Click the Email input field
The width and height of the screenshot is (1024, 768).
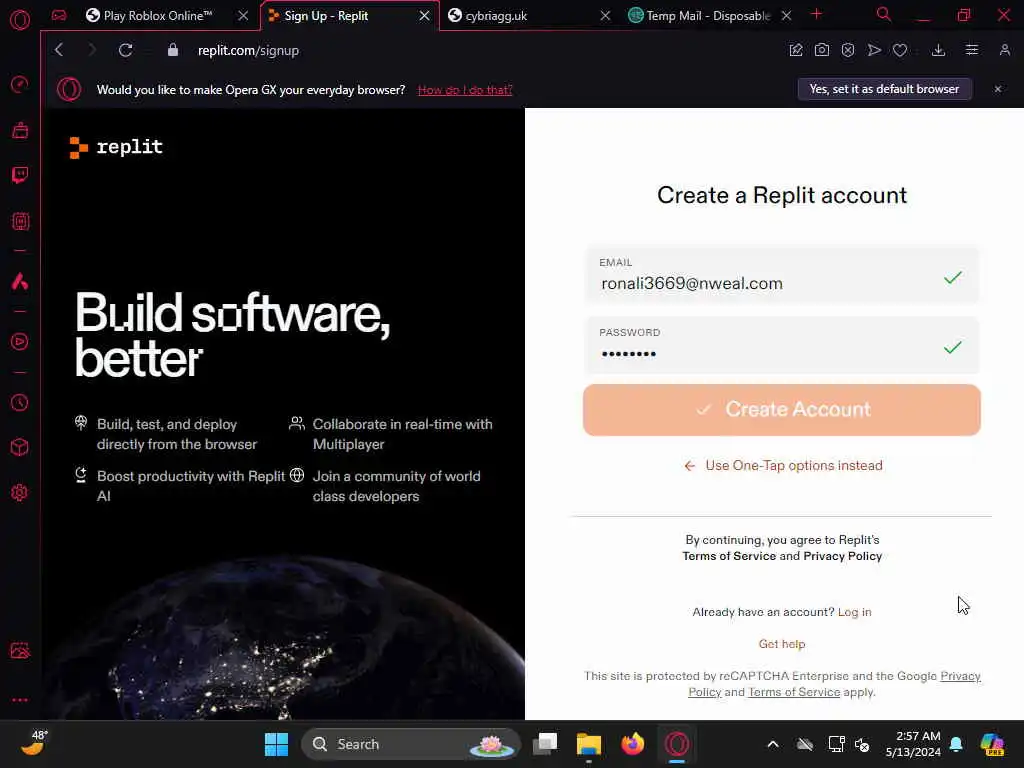click(782, 276)
